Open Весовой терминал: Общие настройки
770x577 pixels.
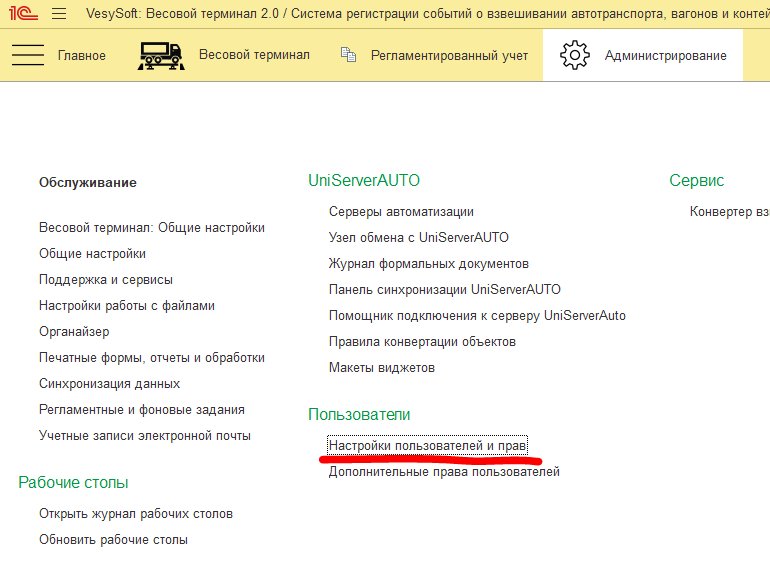(x=152, y=228)
